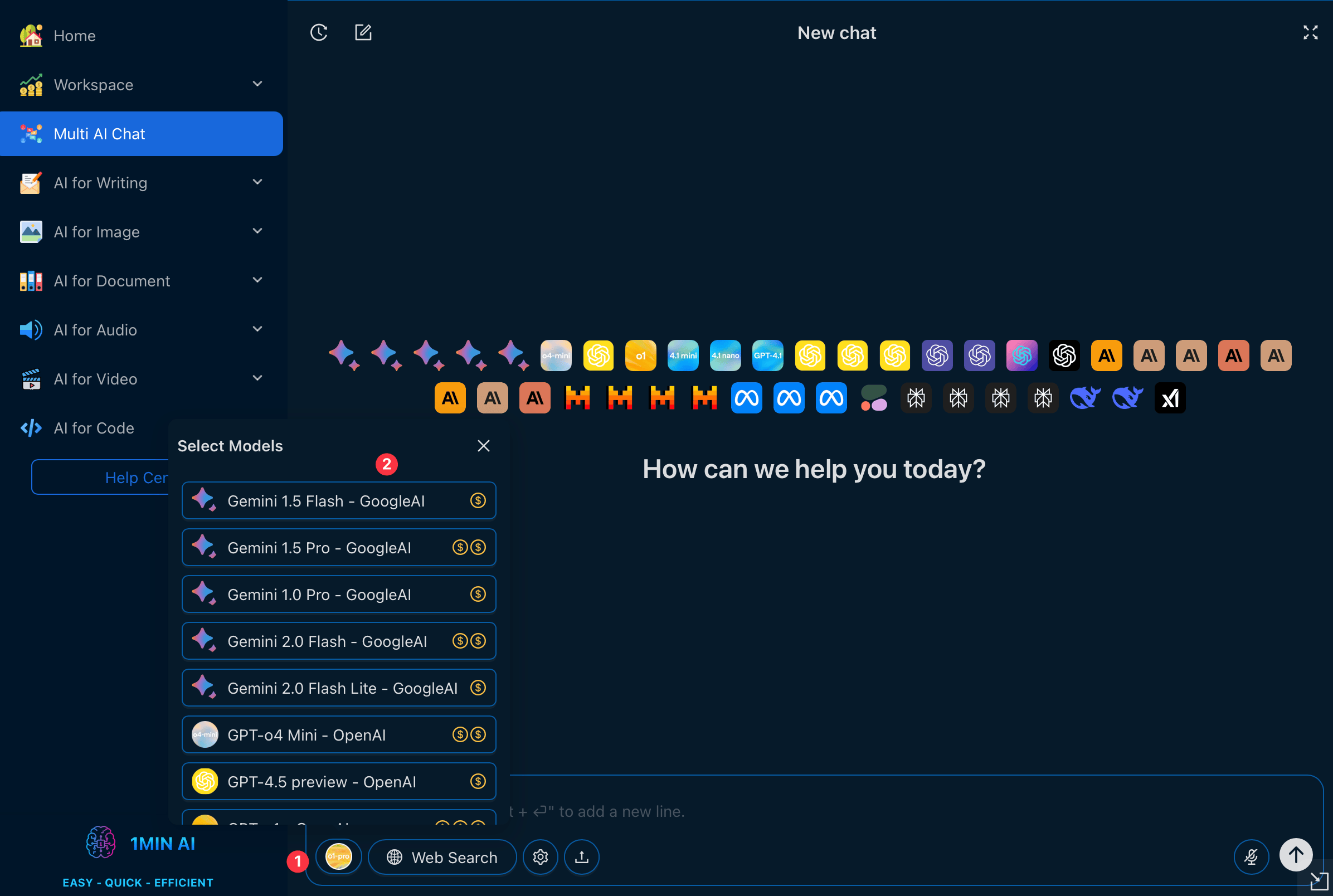Expand the AI for Audio chevron
Screen dimensions: 1333x896
coord(257,329)
